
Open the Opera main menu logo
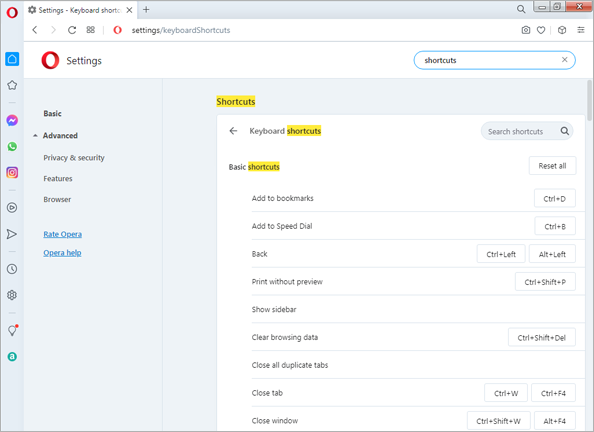(x=12, y=13)
